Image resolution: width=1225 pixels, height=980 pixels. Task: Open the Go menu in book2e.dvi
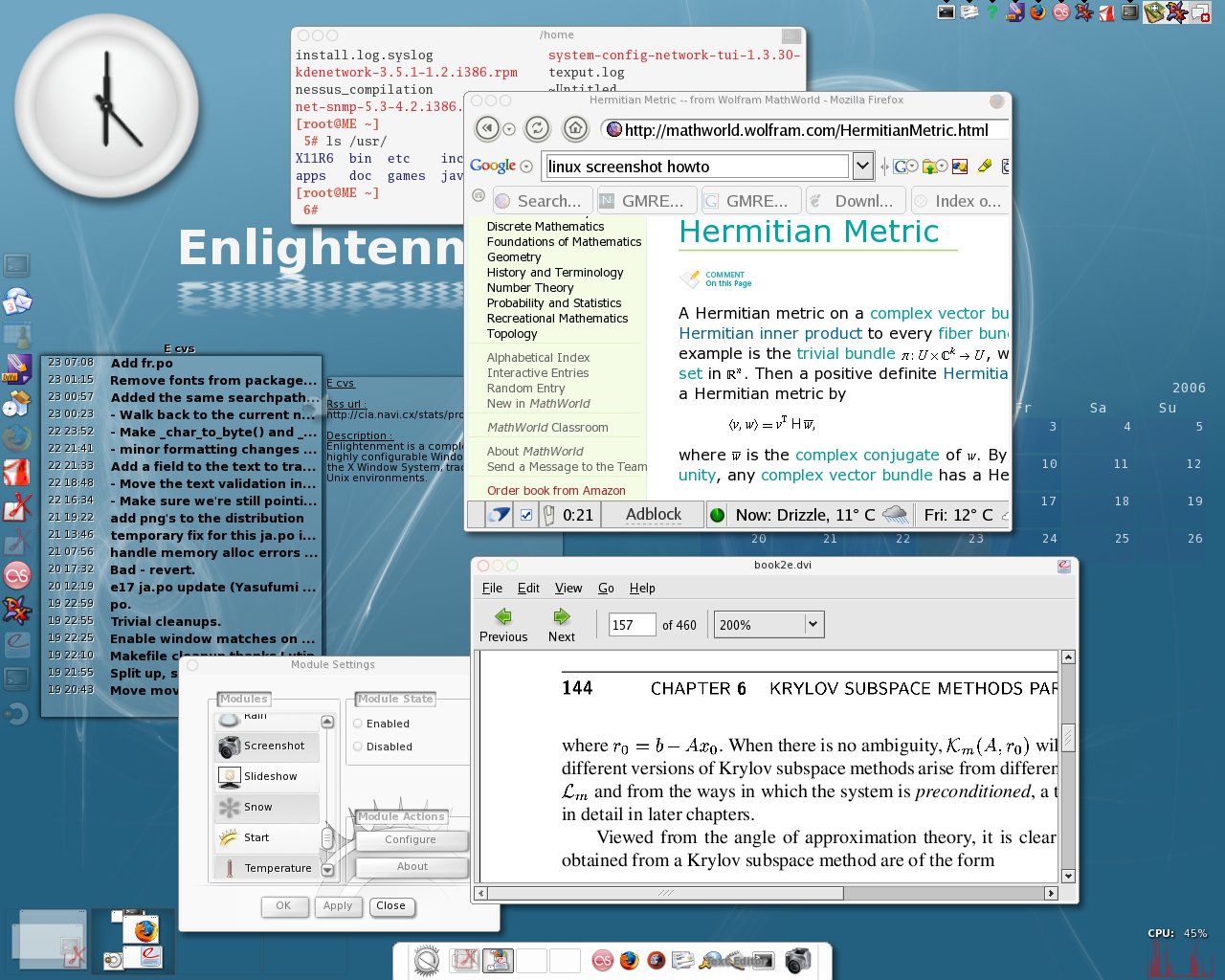[x=606, y=588]
